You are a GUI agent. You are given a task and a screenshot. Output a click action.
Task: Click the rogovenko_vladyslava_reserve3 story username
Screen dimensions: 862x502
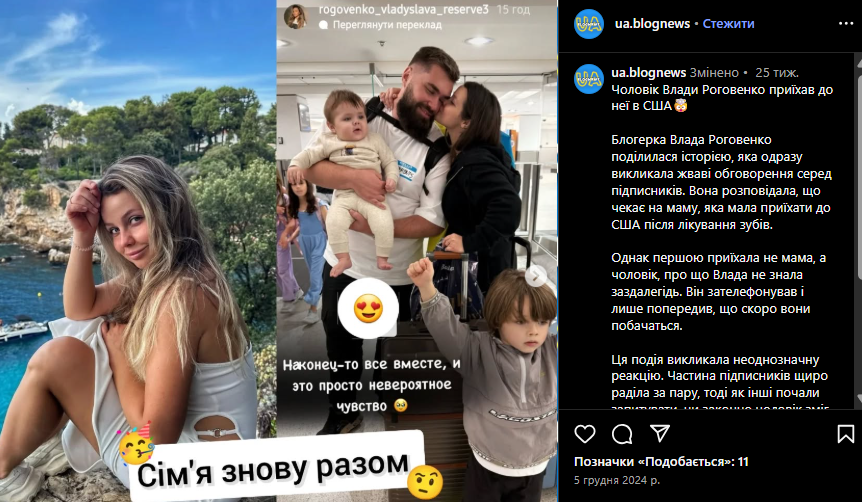click(x=404, y=9)
